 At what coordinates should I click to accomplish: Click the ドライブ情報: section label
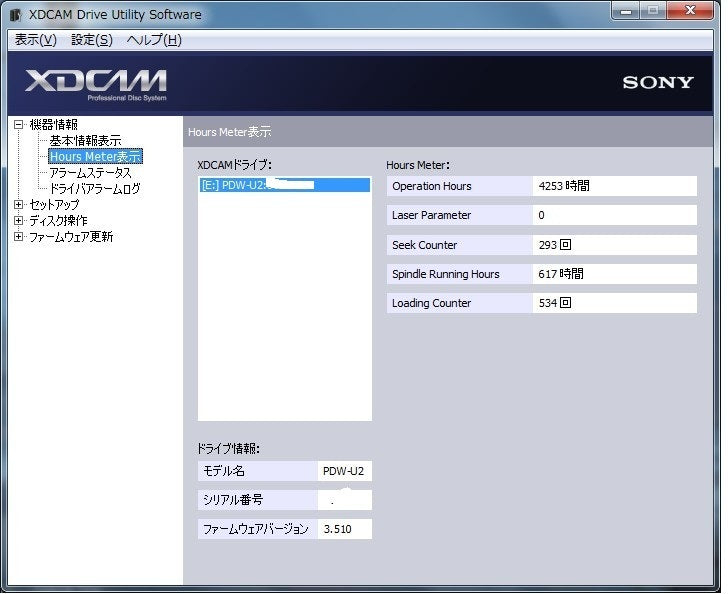[x=228, y=449]
